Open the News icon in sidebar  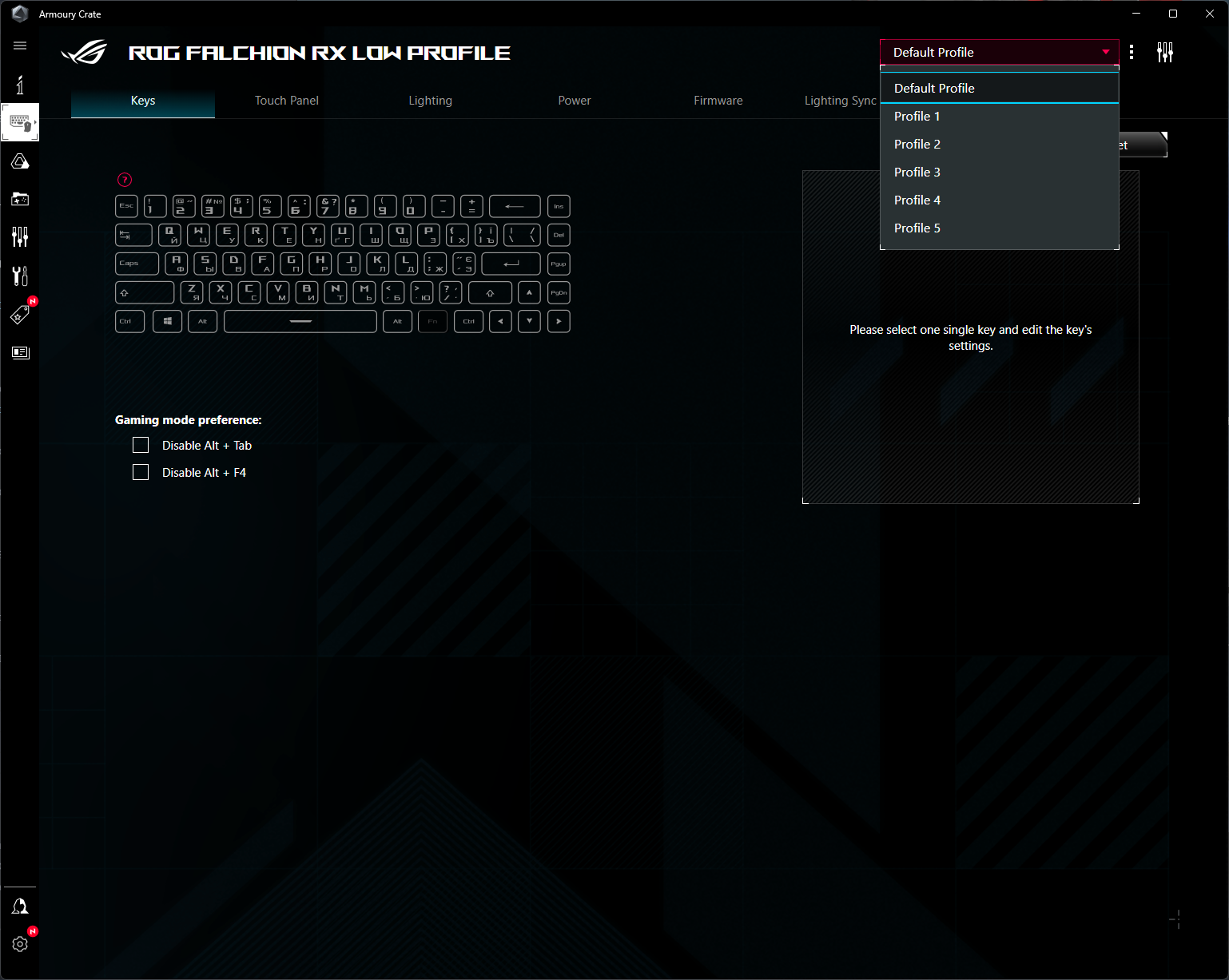click(20, 352)
